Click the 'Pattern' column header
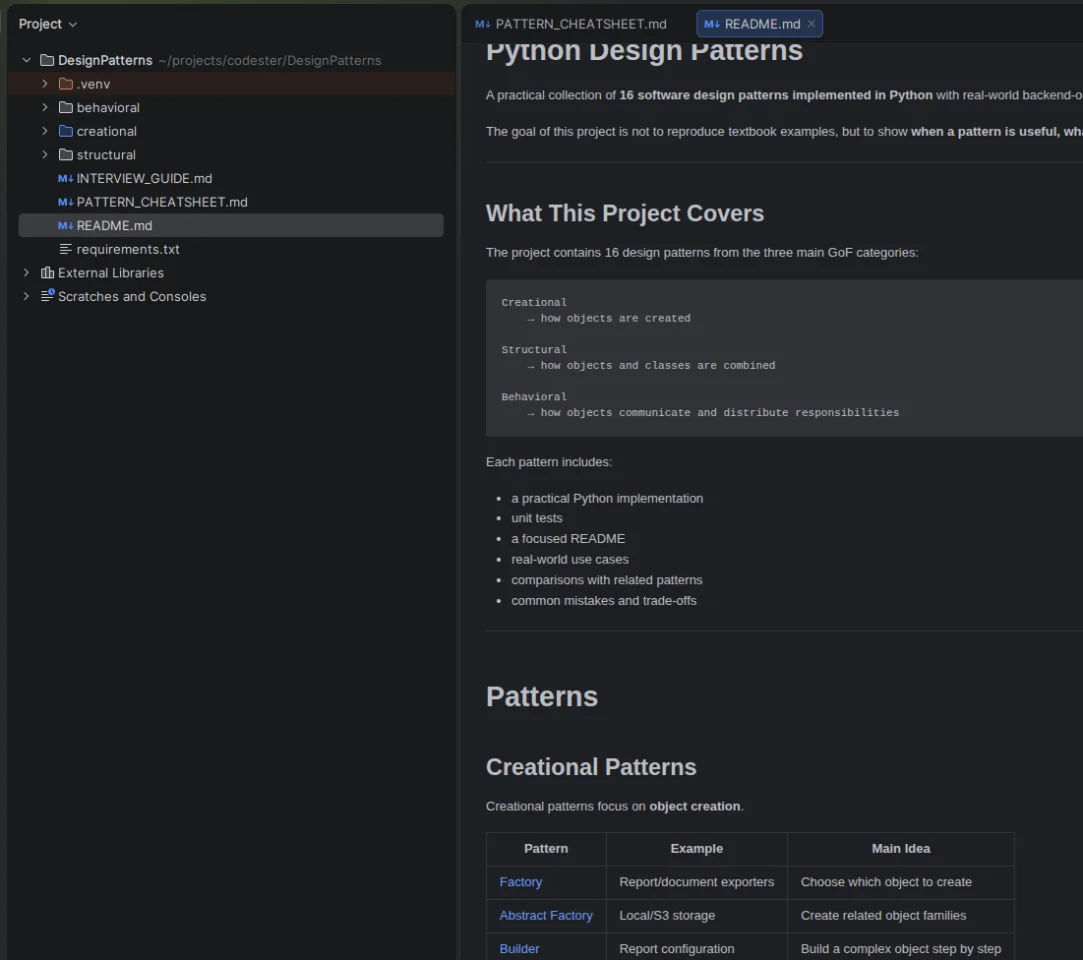This screenshot has height=960, width=1083. (546, 848)
